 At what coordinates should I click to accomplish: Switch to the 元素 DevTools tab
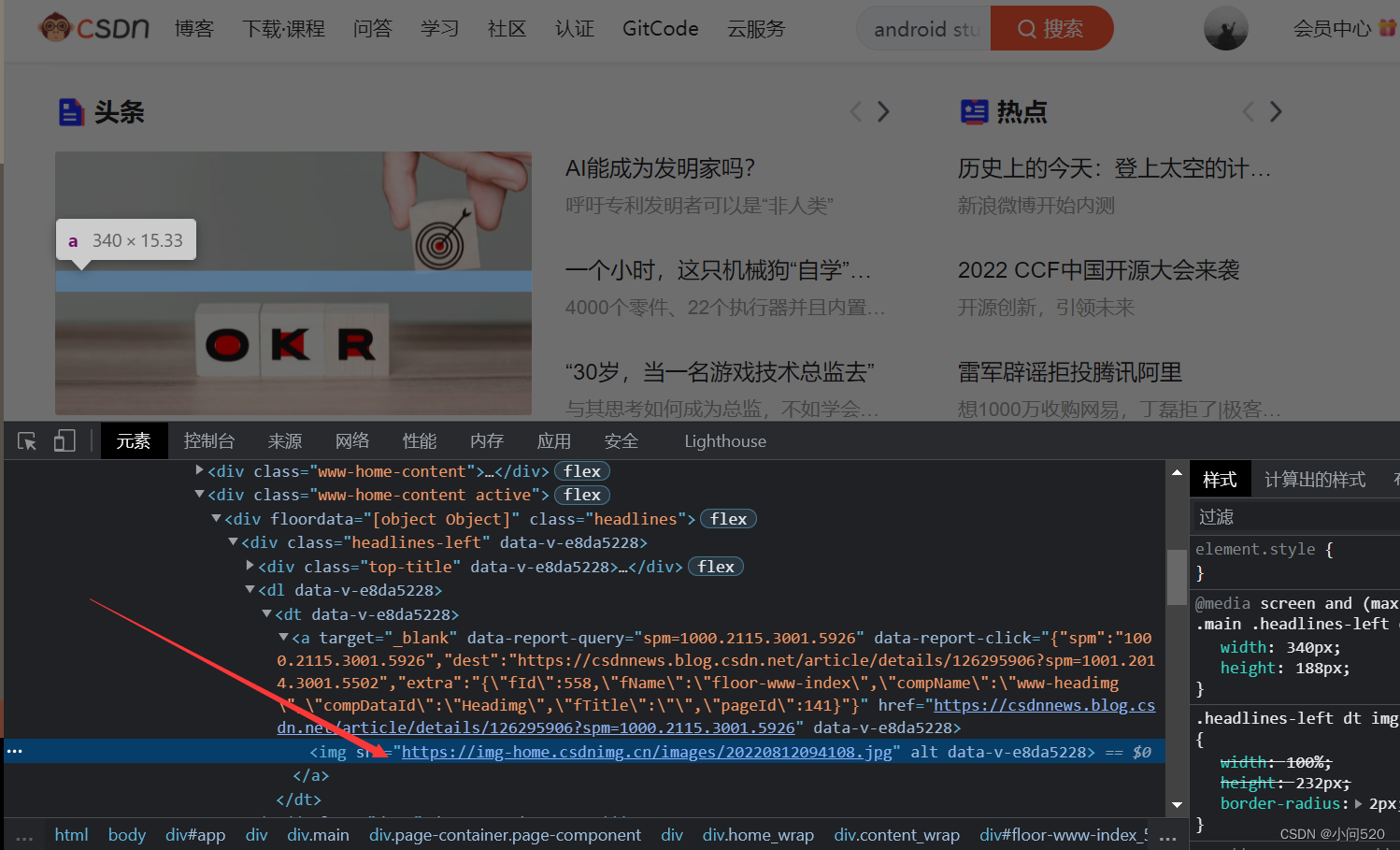(134, 441)
